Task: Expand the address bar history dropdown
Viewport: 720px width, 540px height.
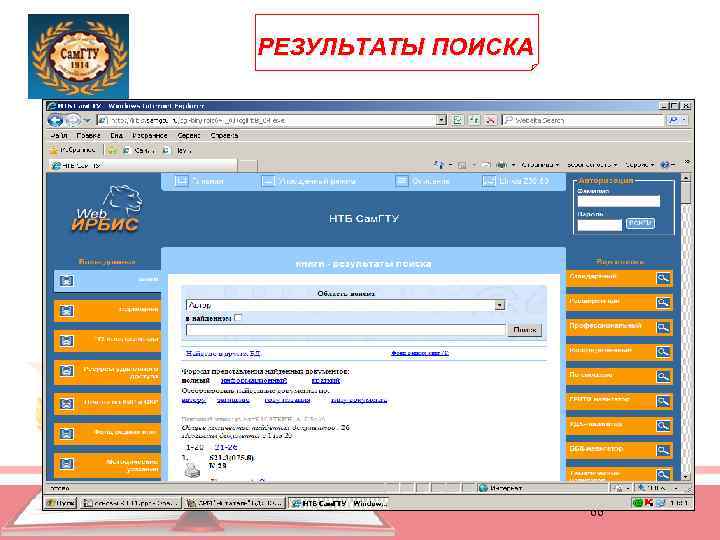Action: [x=441, y=120]
